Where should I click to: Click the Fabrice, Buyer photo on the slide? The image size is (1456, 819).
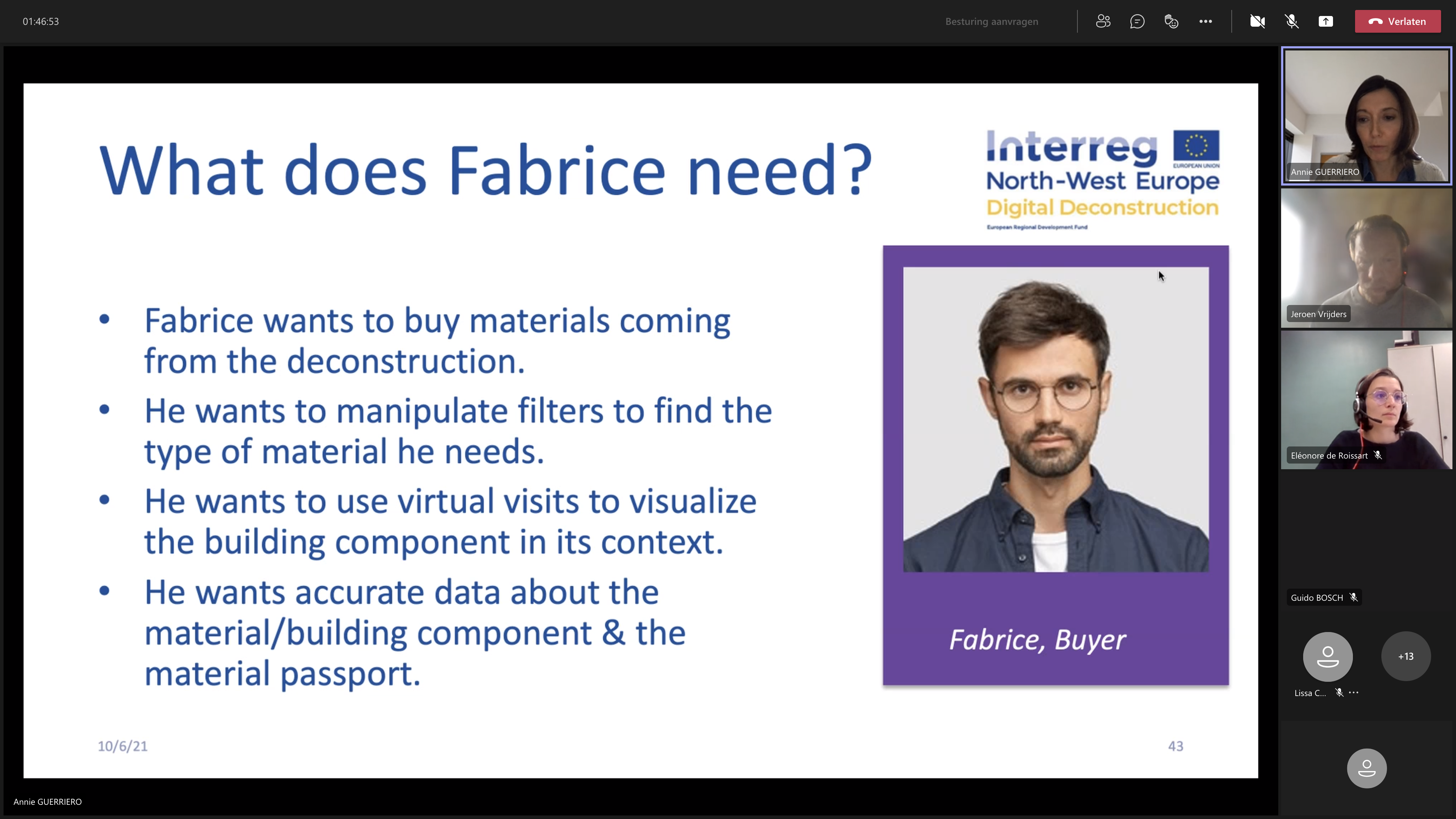pos(1055,419)
